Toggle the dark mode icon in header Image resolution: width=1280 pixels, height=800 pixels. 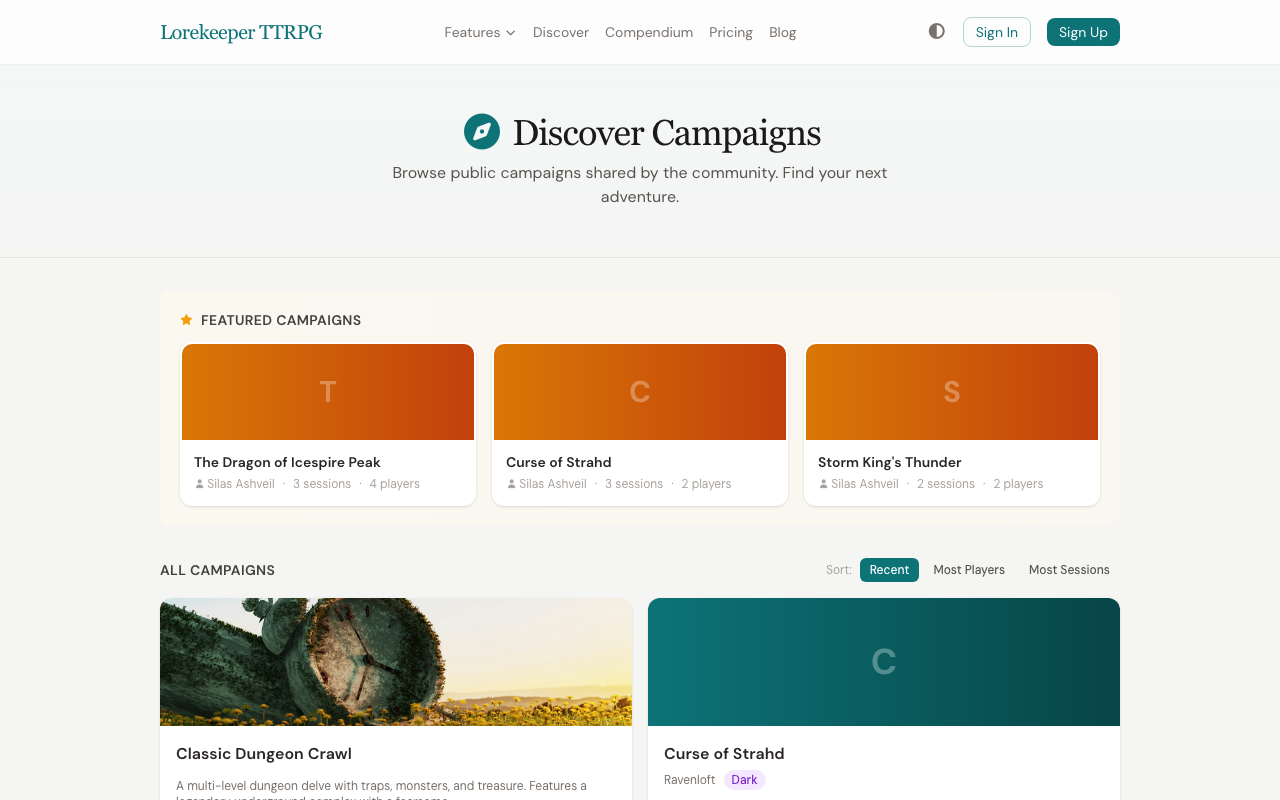(936, 31)
